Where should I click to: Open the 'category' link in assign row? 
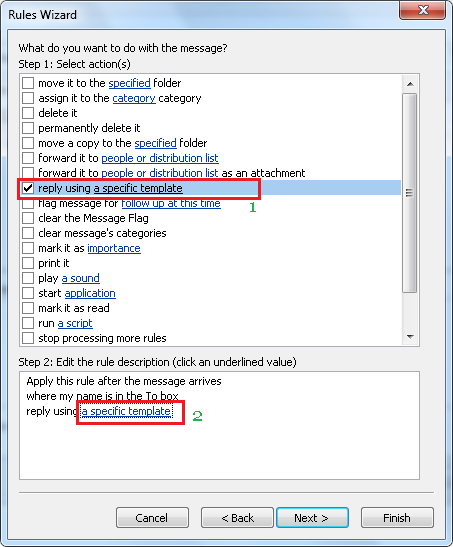click(134, 98)
